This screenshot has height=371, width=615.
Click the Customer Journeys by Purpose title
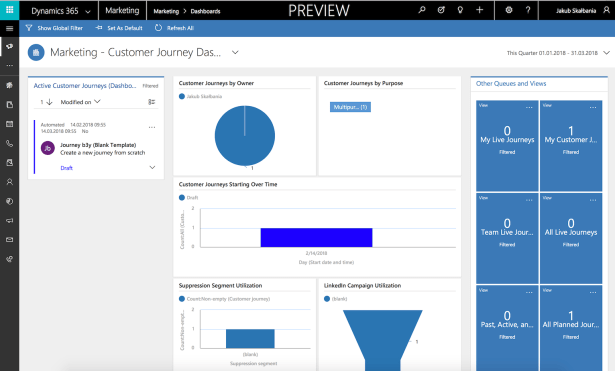pos(363,83)
